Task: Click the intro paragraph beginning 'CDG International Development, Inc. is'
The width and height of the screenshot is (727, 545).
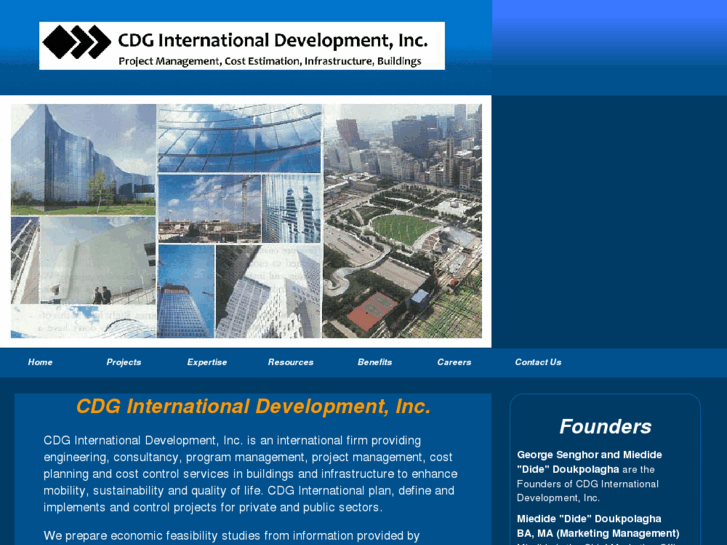Action: point(250,474)
